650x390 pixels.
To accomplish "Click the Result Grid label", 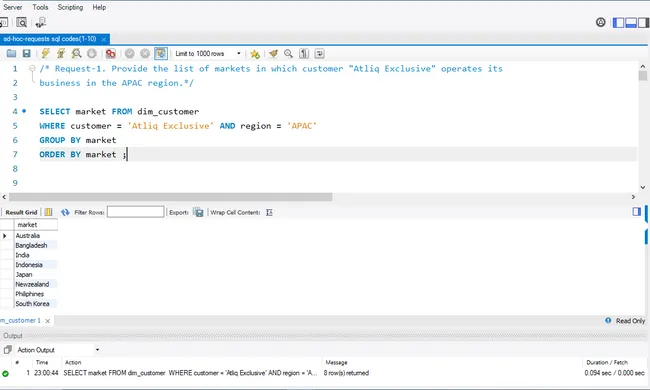I will tap(21, 212).
